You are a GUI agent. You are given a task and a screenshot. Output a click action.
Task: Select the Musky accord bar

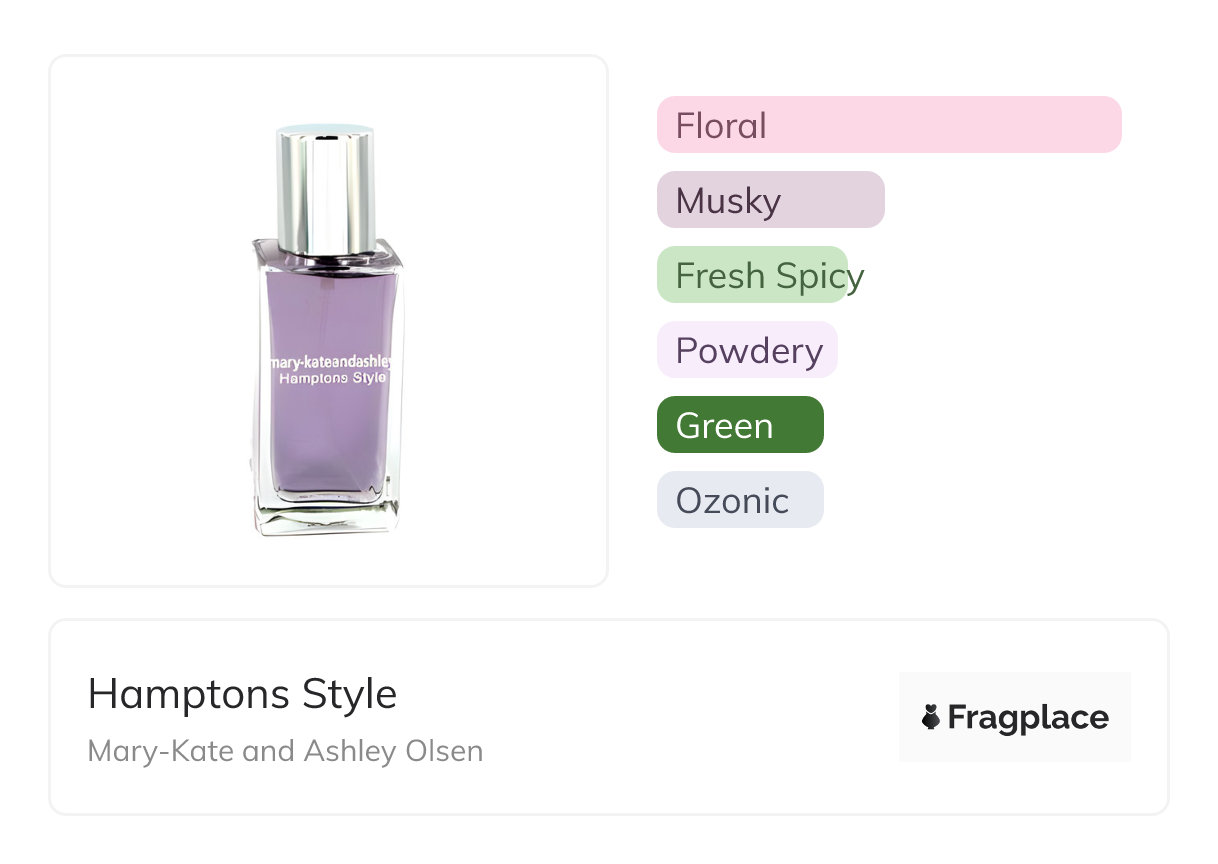pos(770,200)
